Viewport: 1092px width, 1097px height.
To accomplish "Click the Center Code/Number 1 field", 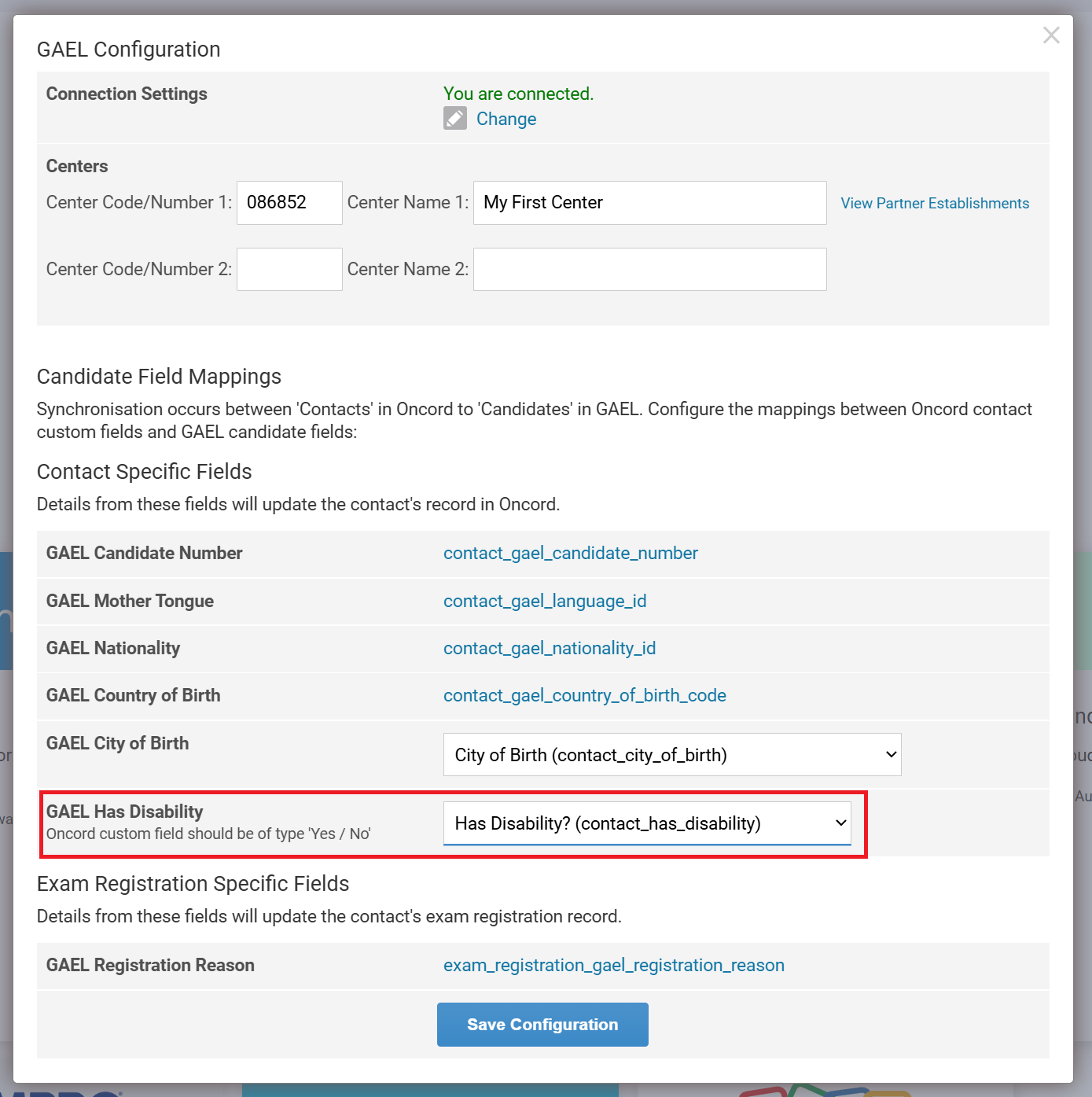I will [x=289, y=203].
